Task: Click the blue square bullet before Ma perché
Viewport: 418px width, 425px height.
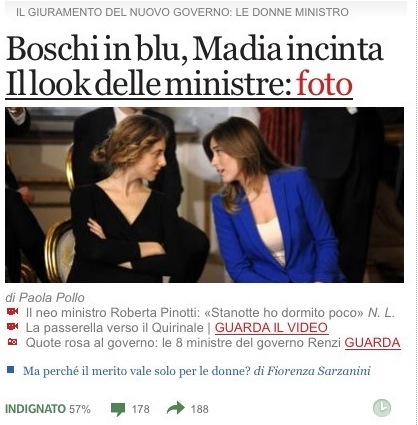Action: pos(11,369)
